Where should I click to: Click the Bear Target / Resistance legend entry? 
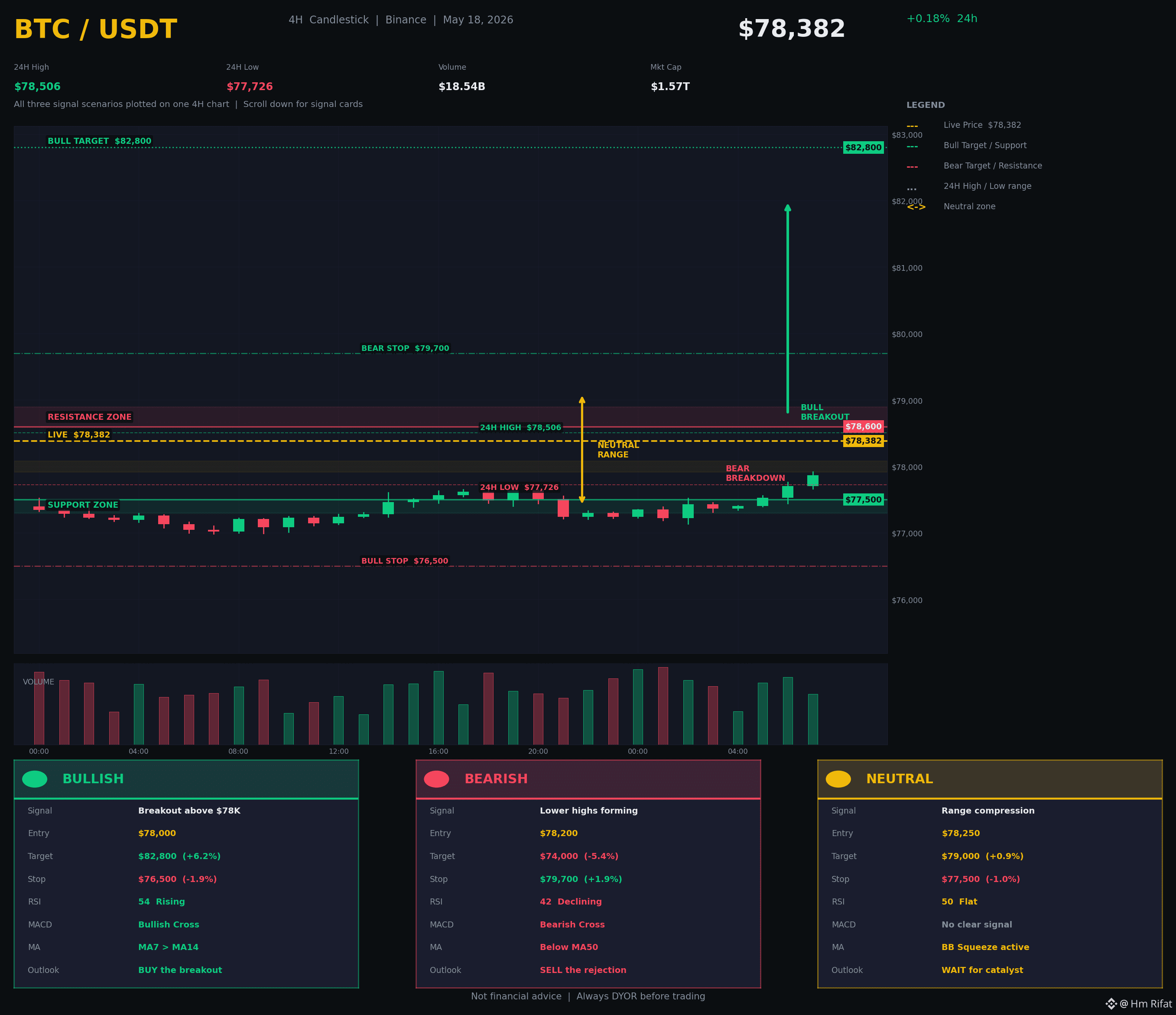pos(993,165)
